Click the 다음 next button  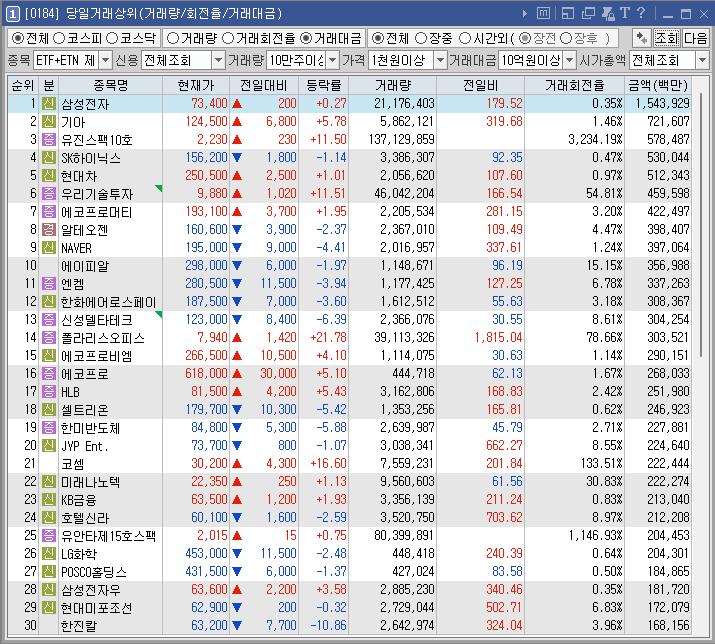(695, 38)
